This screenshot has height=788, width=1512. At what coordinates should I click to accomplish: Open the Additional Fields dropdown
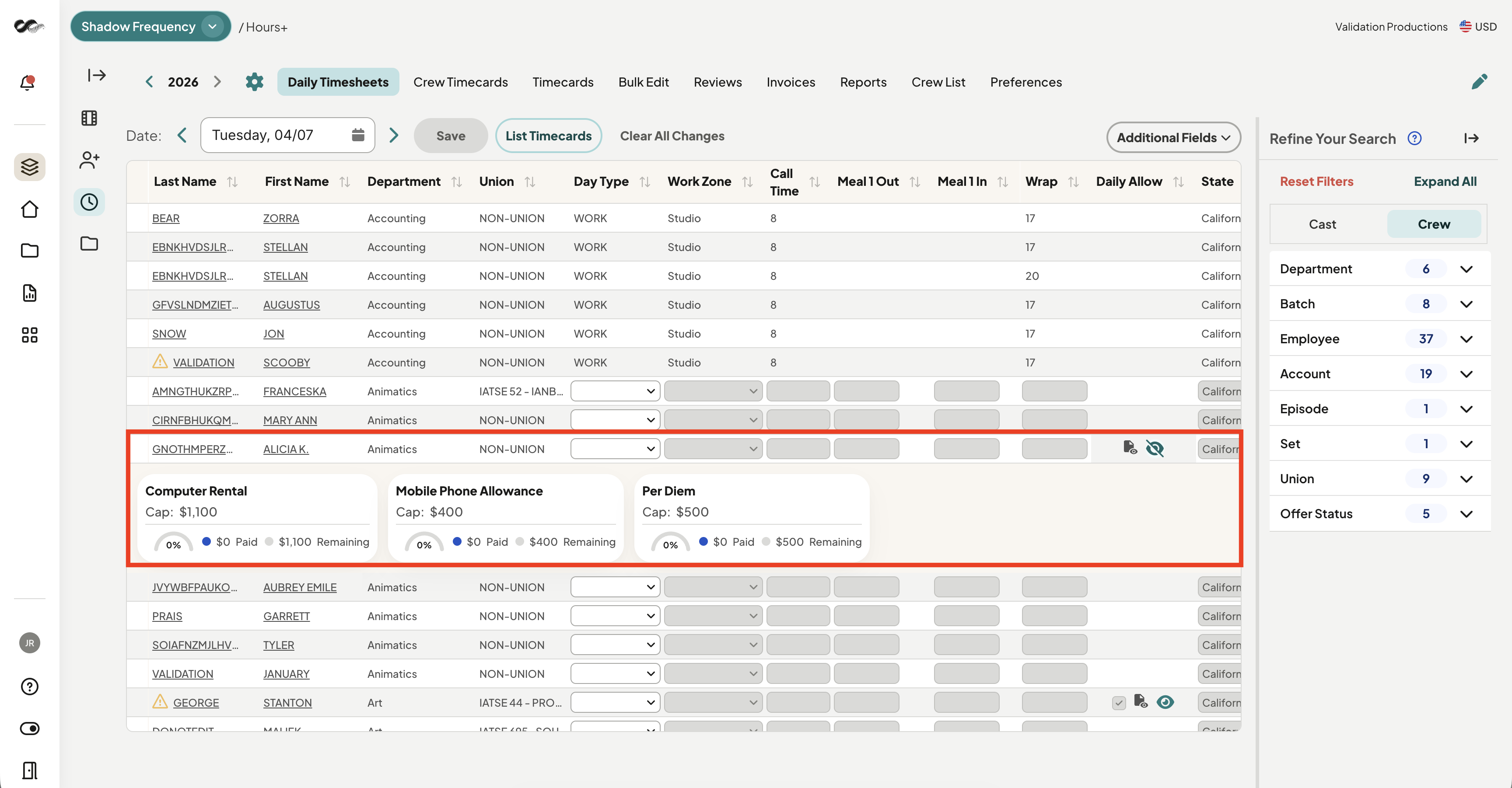click(x=1173, y=137)
